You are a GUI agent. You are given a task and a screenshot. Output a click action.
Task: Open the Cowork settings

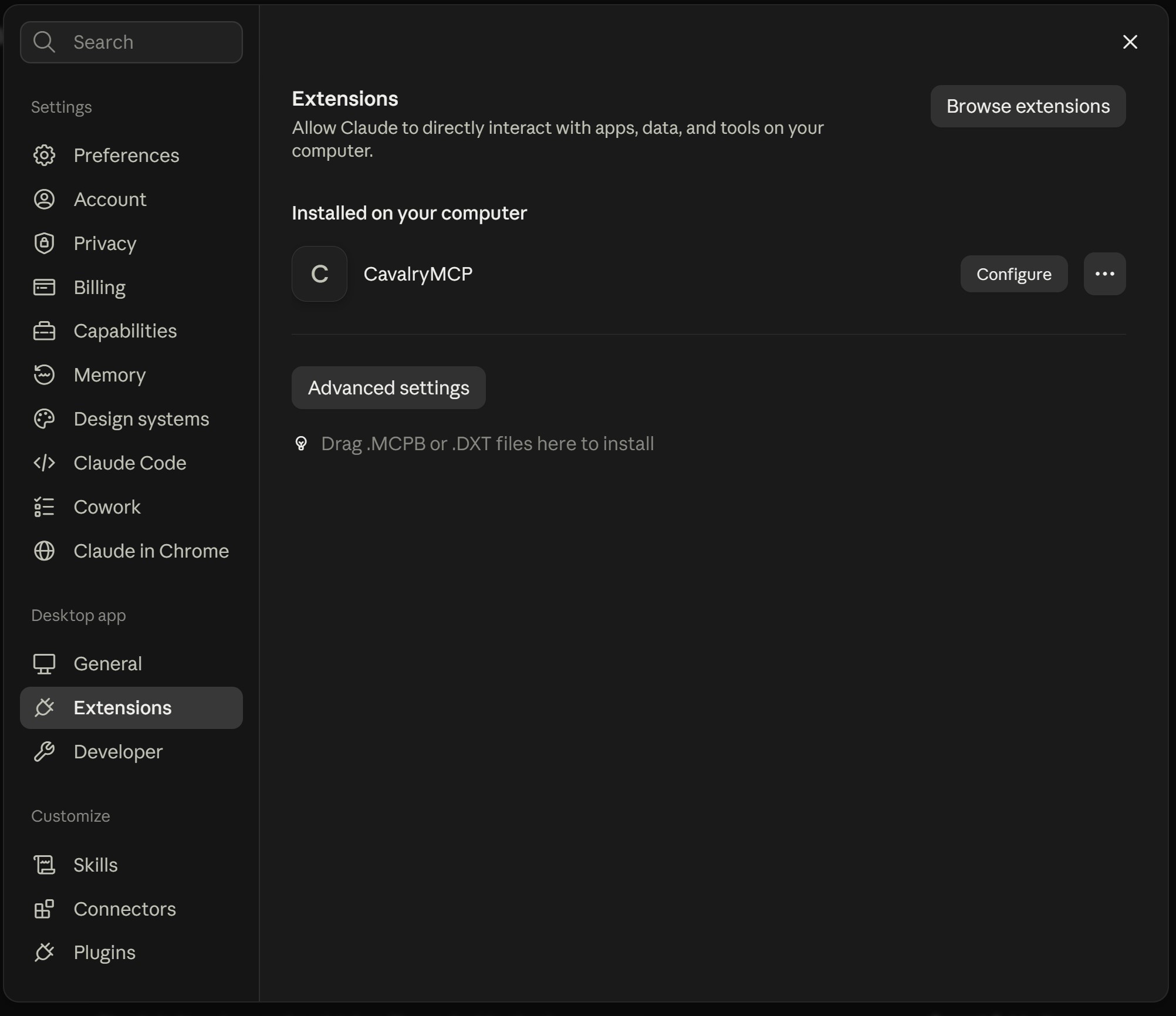pos(131,507)
